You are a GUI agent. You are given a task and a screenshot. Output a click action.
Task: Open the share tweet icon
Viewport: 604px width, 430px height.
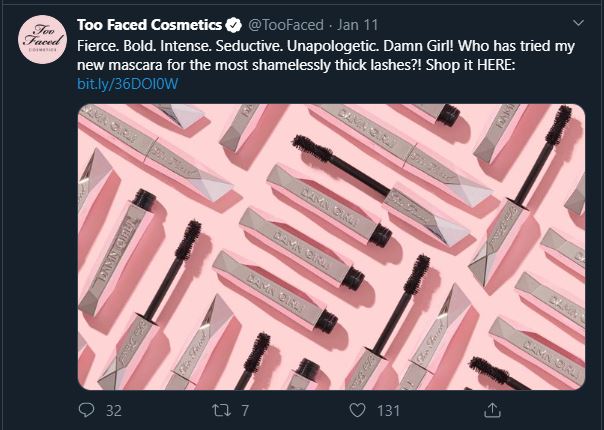click(492, 410)
